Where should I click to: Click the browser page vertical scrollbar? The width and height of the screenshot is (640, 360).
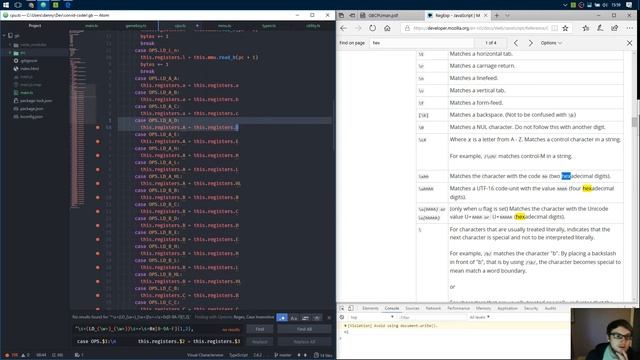click(634, 176)
